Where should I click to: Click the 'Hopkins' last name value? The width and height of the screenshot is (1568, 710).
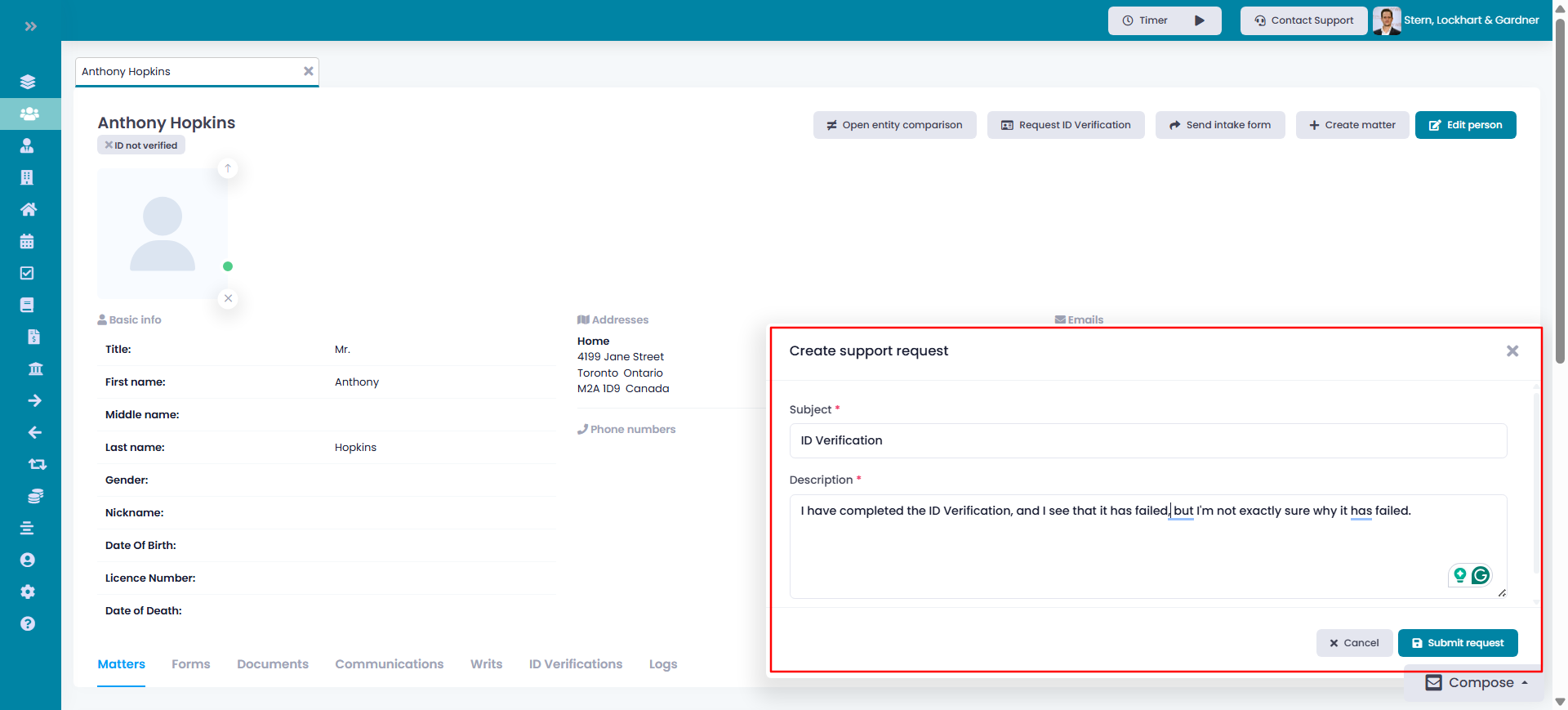point(356,448)
